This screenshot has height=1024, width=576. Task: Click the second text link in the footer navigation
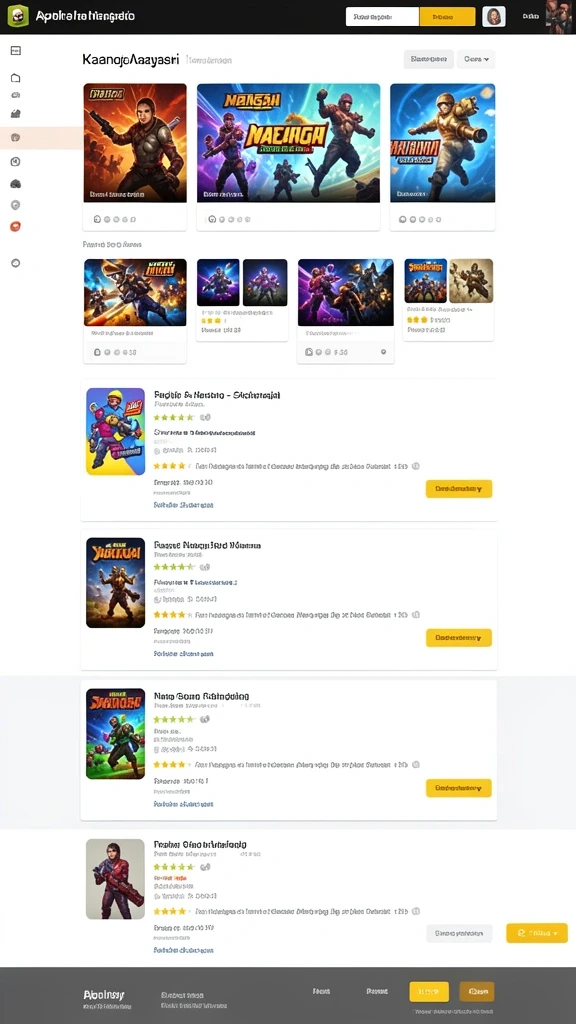pos(377,991)
